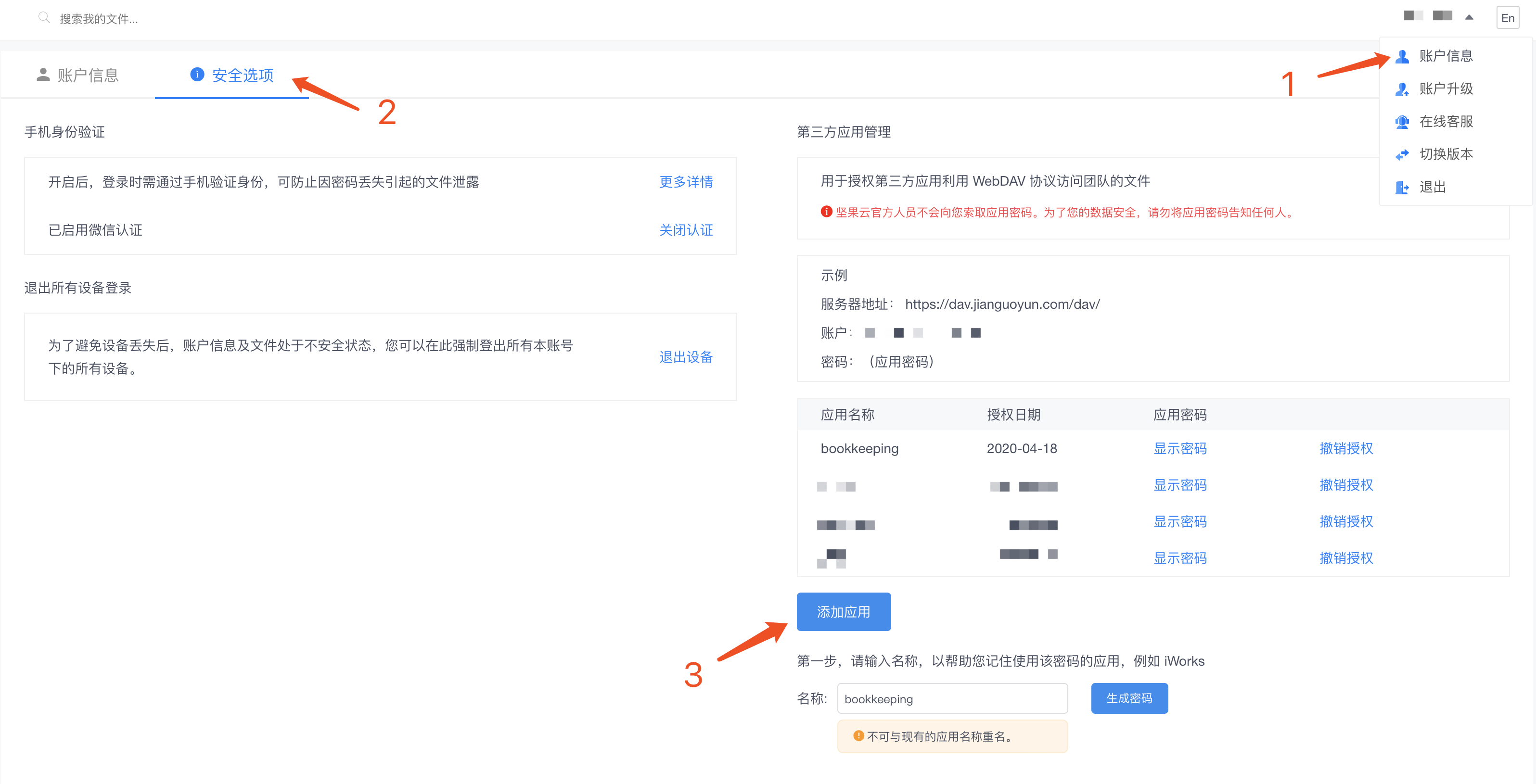Click the search magnifier icon
Screen dimensions: 1536x784
pos(43,18)
